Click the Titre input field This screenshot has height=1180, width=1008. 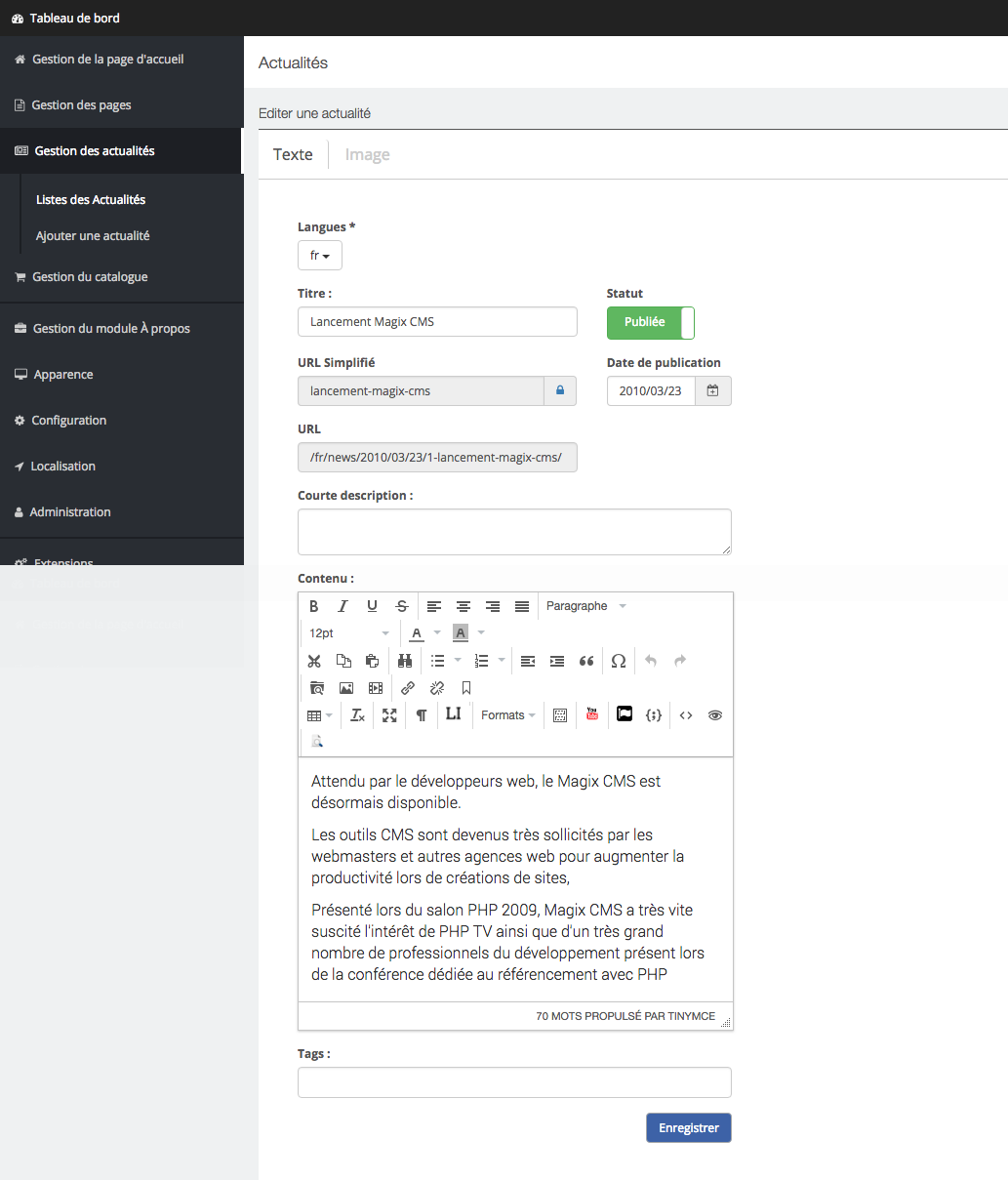[x=437, y=322]
